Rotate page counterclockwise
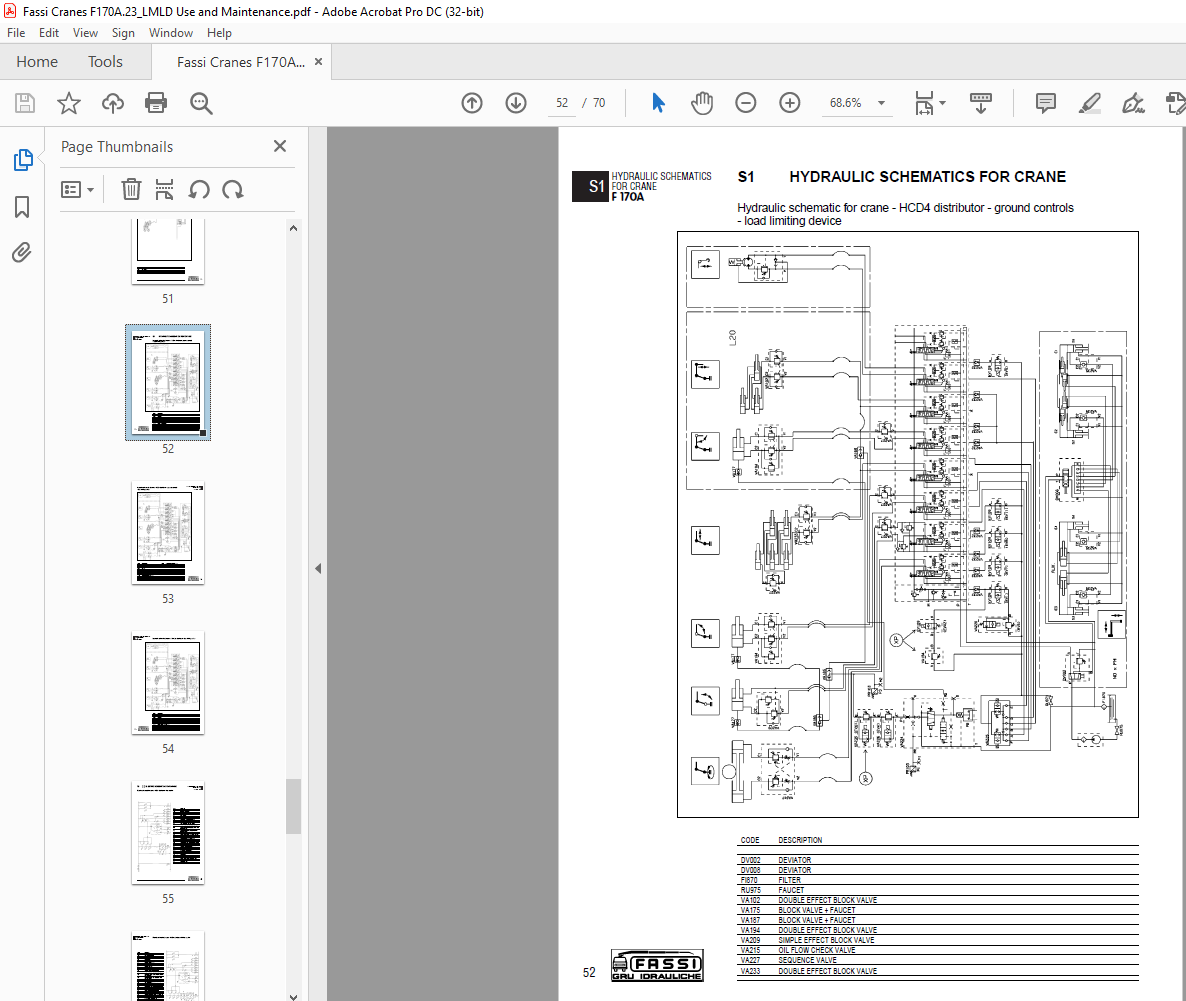Image resolution: width=1186 pixels, height=1001 pixels. pyautogui.click(x=199, y=189)
